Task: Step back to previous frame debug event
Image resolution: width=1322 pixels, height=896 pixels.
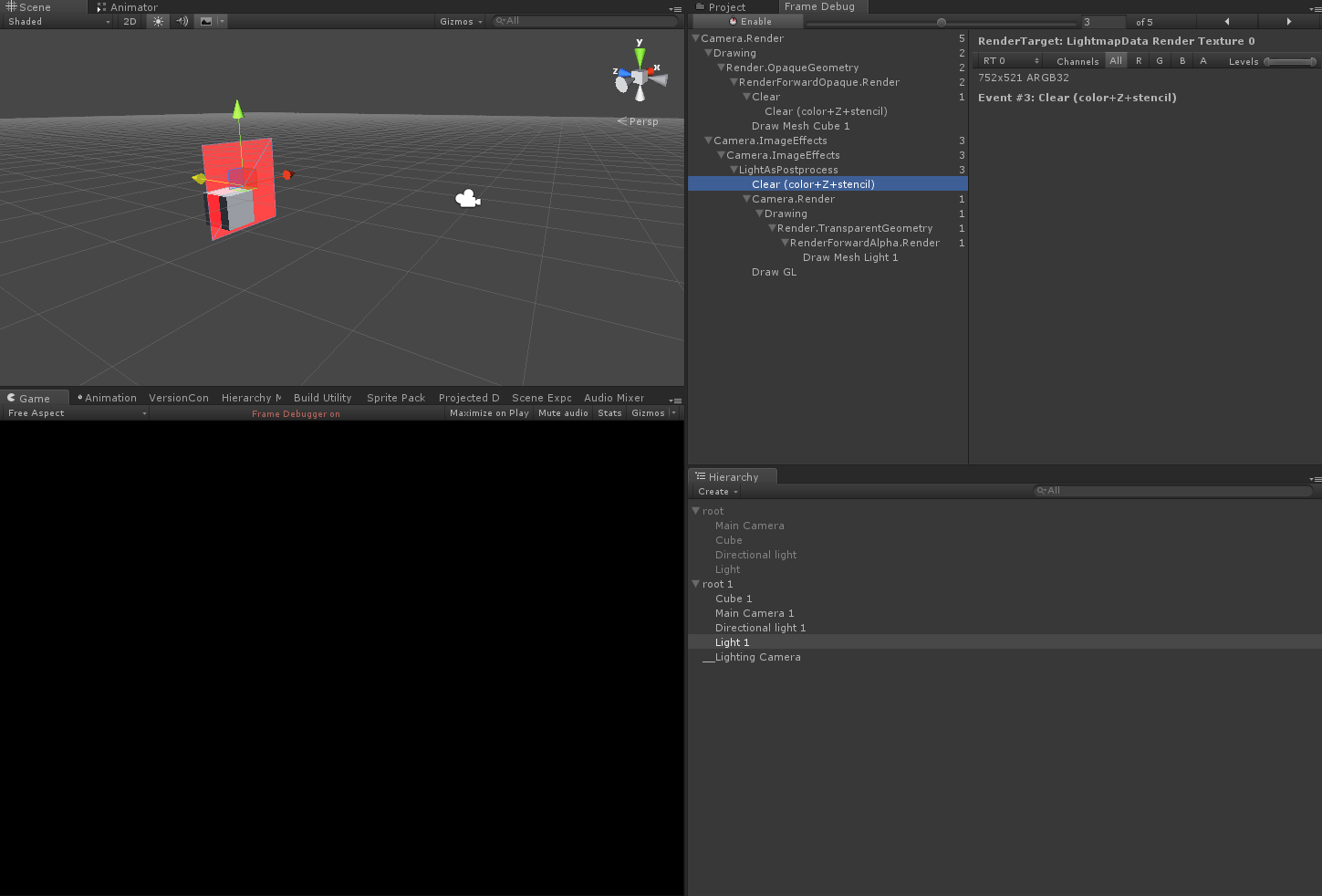Action: point(1225,21)
